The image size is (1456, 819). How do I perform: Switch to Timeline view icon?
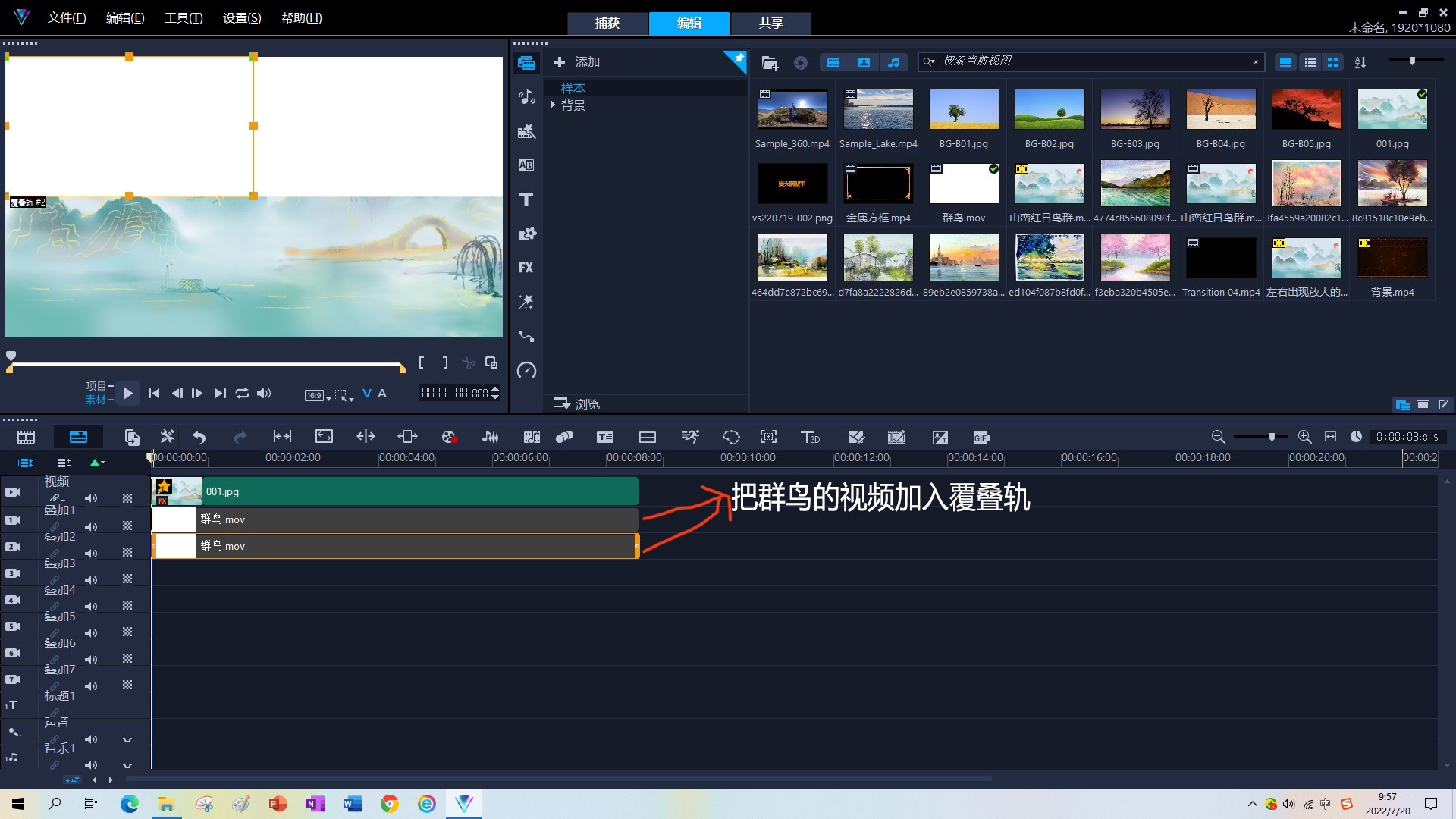(78, 437)
